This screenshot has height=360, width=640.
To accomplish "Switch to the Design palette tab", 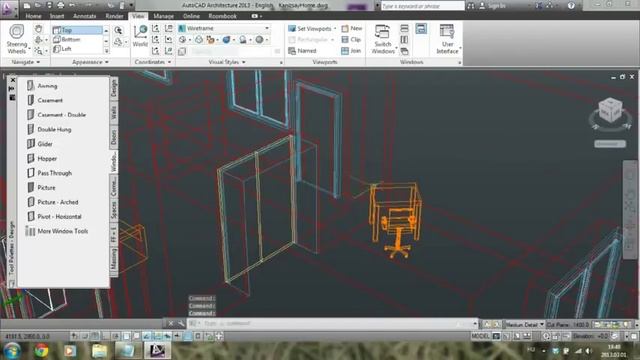I will [114, 88].
